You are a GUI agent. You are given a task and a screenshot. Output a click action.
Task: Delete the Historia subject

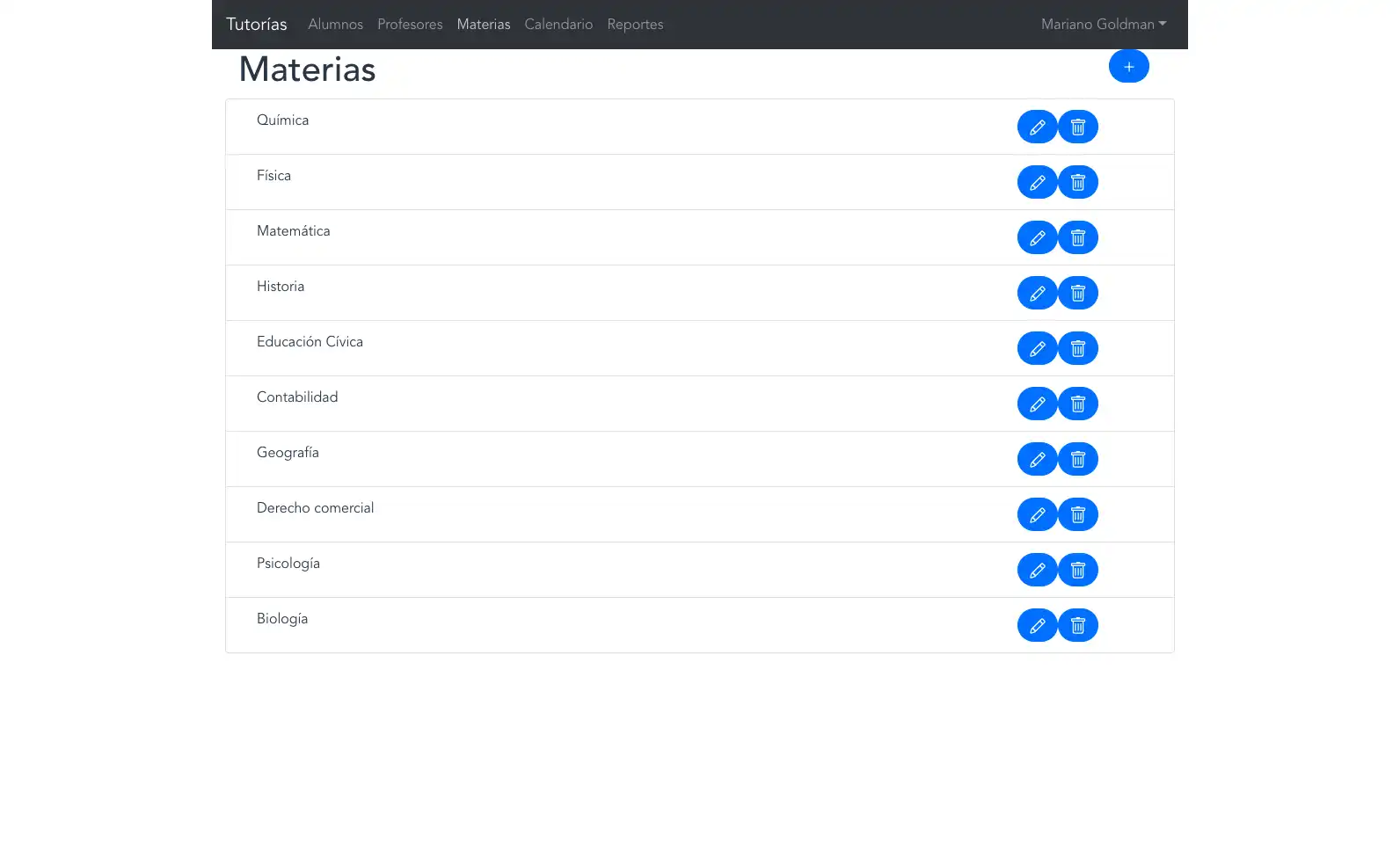tap(1077, 294)
